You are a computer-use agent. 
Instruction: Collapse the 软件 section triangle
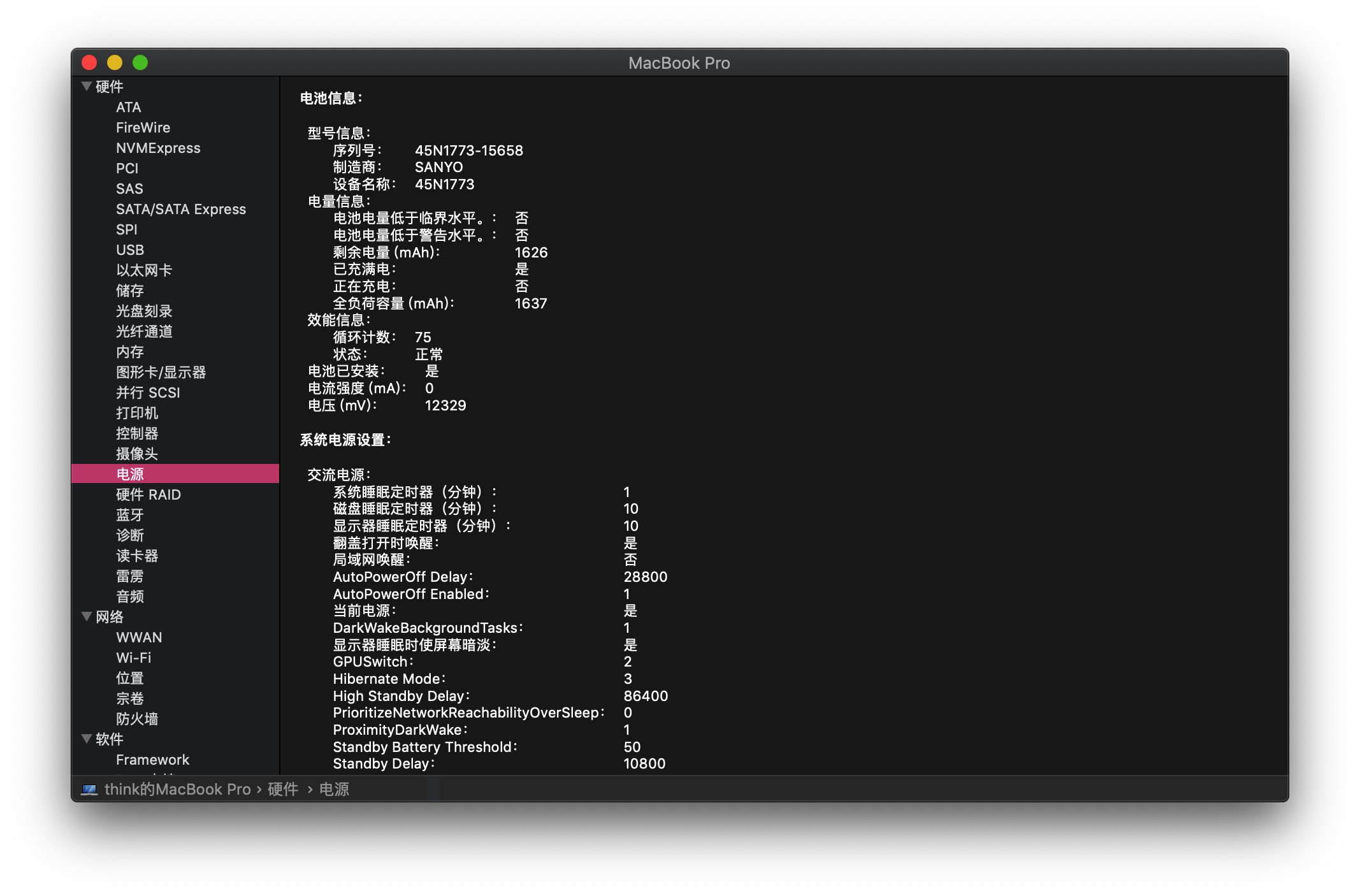(87, 739)
